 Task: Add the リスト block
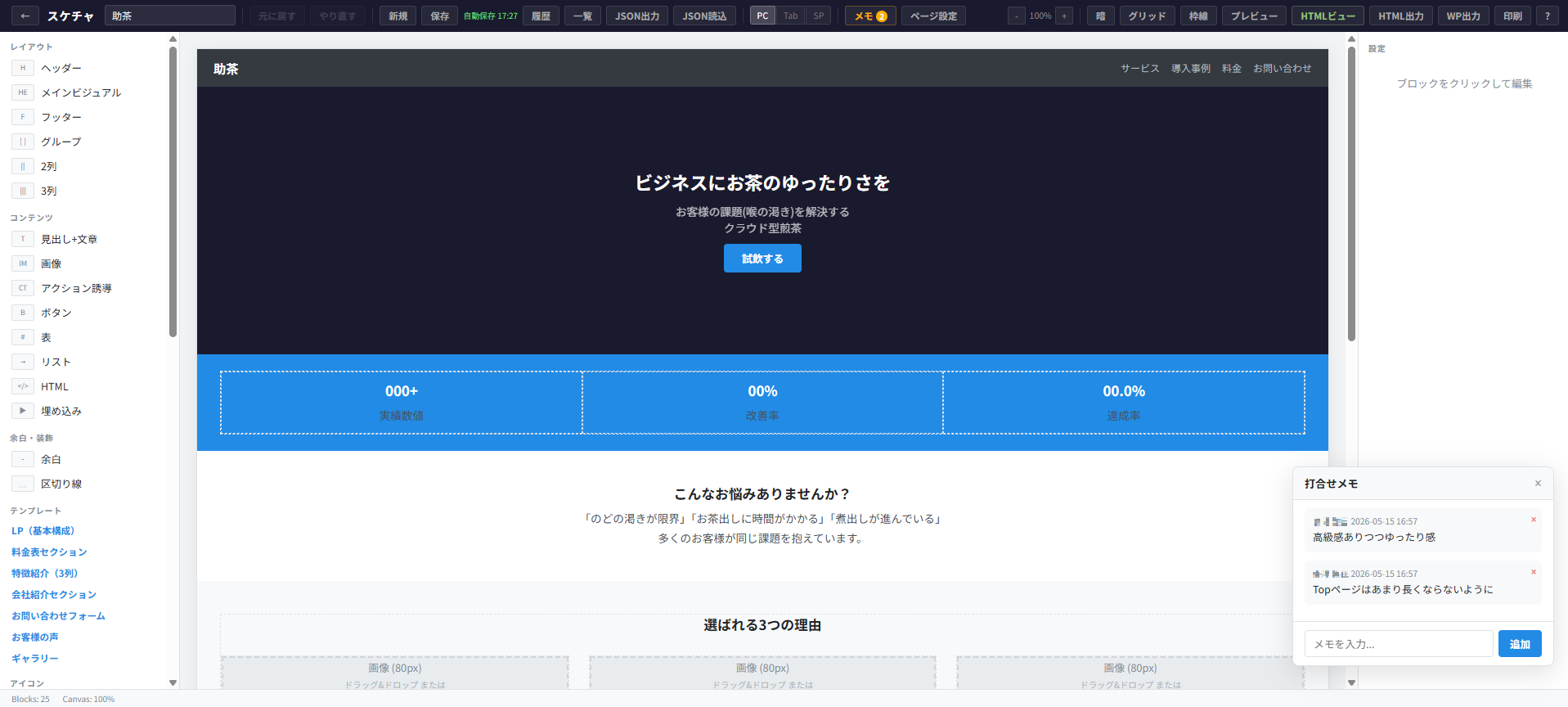[x=56, y=362]
